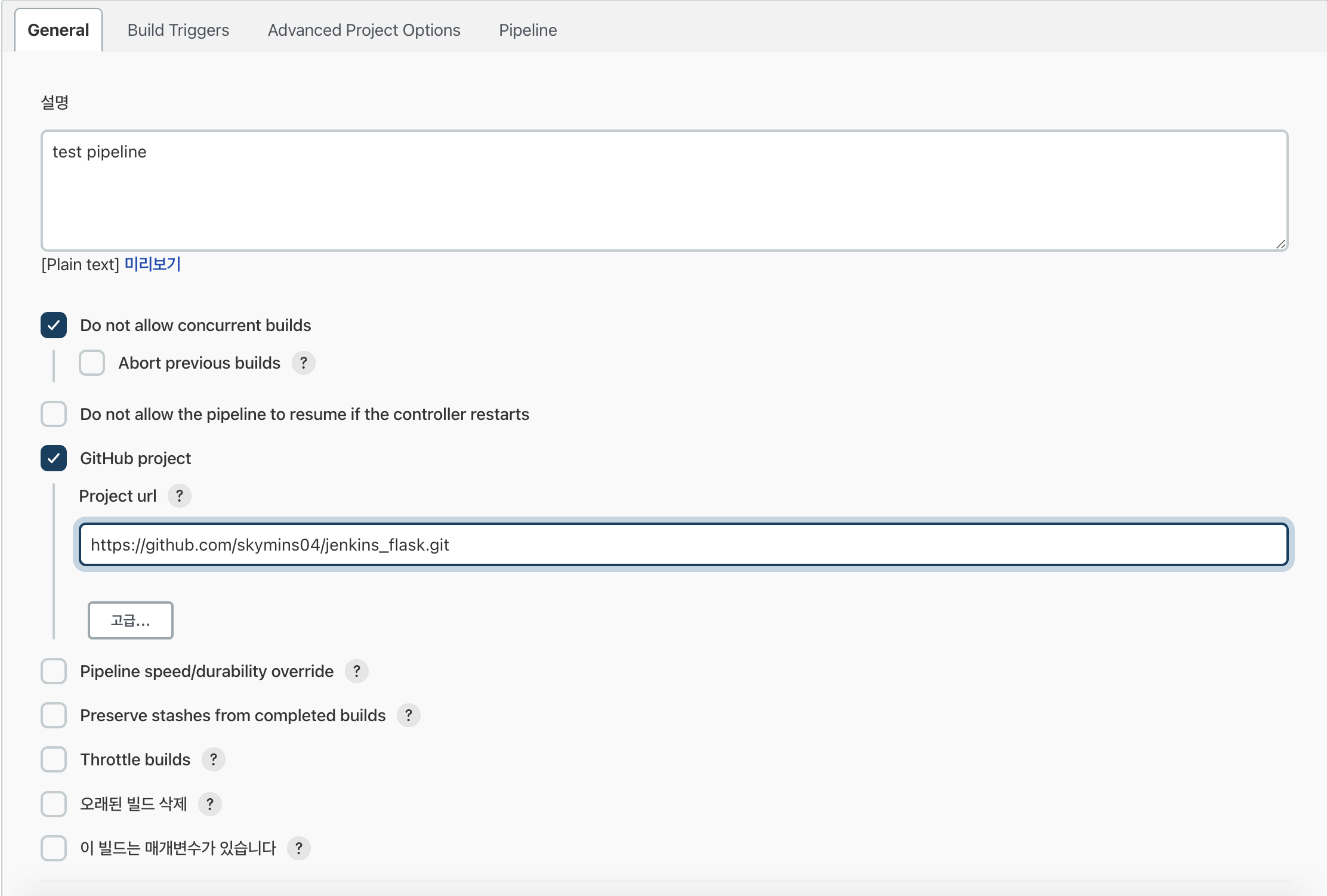This screenshot has width=1327, height=896.
Task: Expand the 고급... advanced options
Action: pos(130,620)
